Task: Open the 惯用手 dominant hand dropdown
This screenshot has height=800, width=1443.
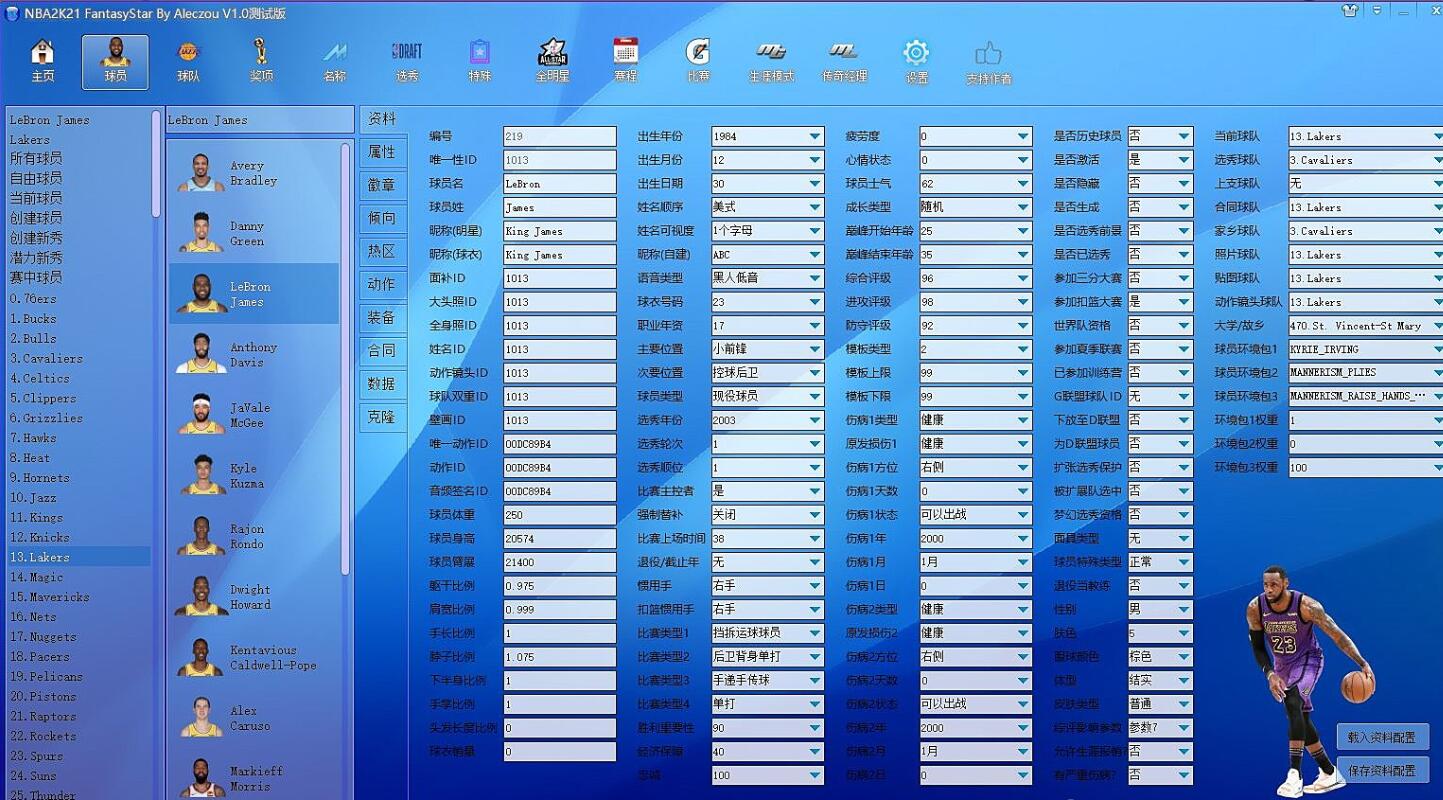Action: (767, 586)
